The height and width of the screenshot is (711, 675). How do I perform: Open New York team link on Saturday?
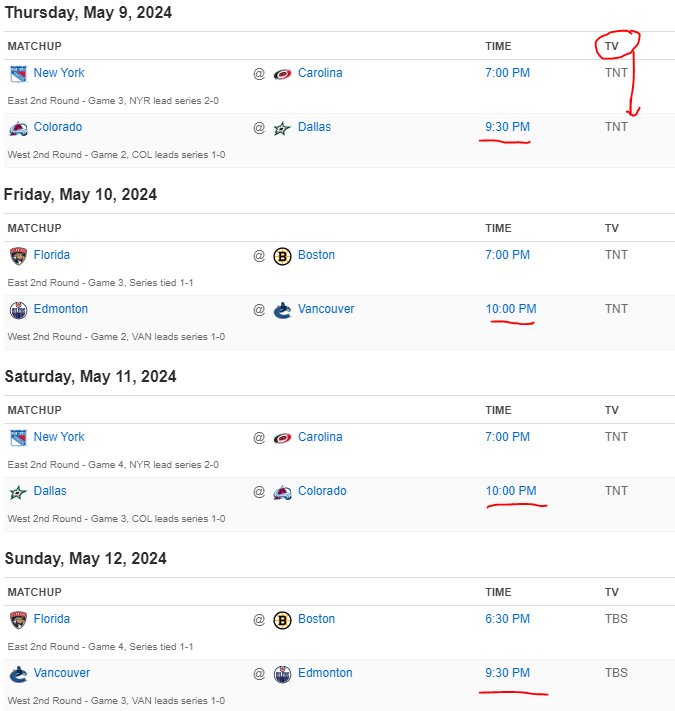coord(59,437)
